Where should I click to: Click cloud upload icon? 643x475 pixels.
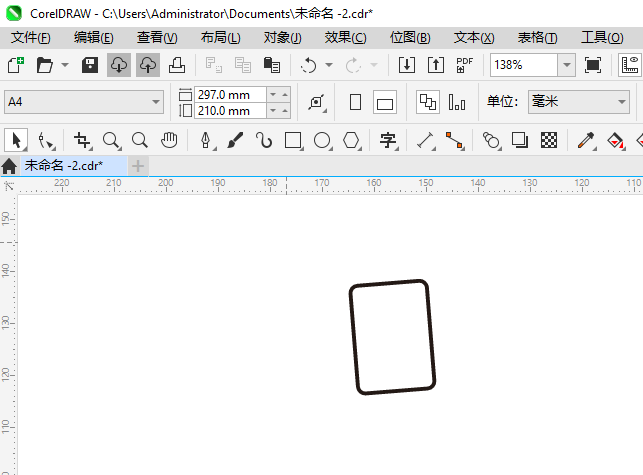pos(148,65)
